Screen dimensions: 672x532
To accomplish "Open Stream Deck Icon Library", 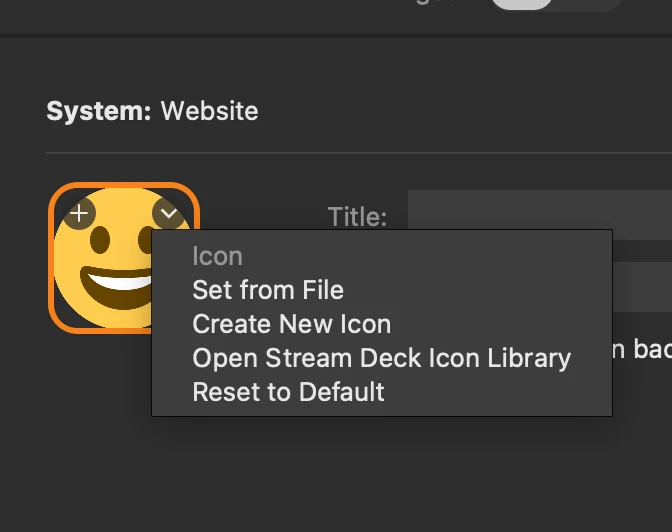I will (381, 358).
